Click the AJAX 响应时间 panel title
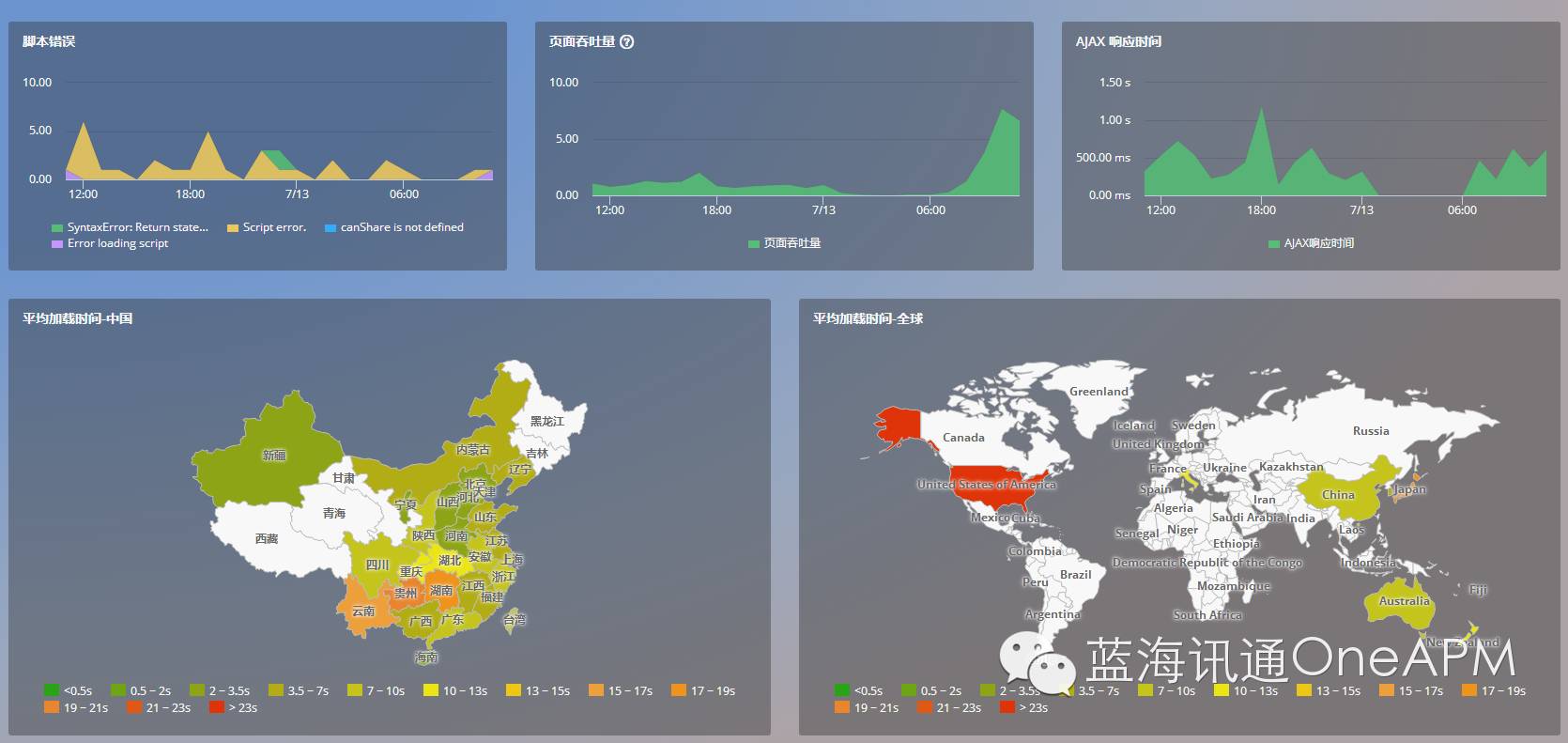The image size is (1568, 743). click(1118, 41)
